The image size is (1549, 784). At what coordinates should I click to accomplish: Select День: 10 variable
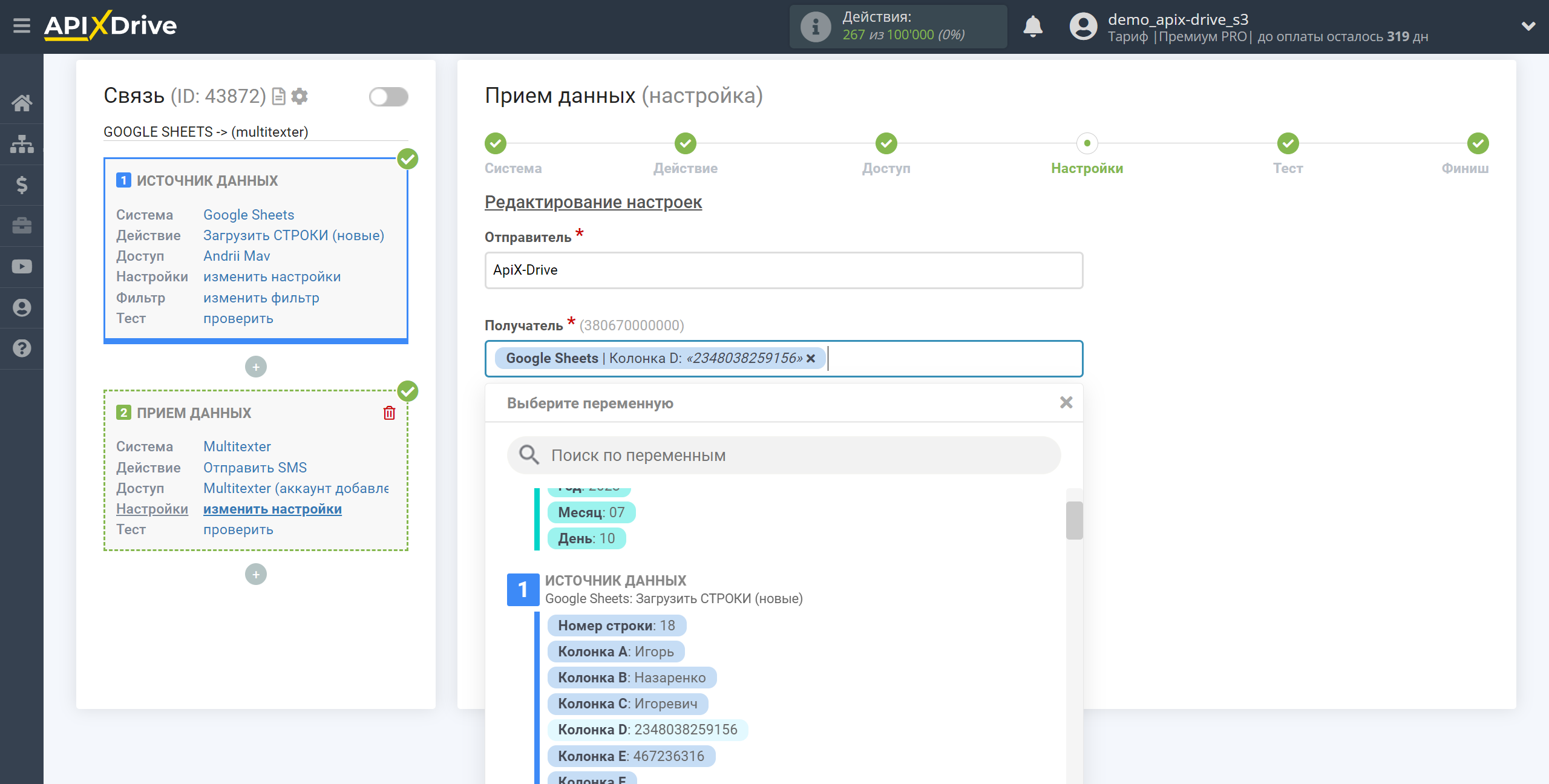coord(586,538)
